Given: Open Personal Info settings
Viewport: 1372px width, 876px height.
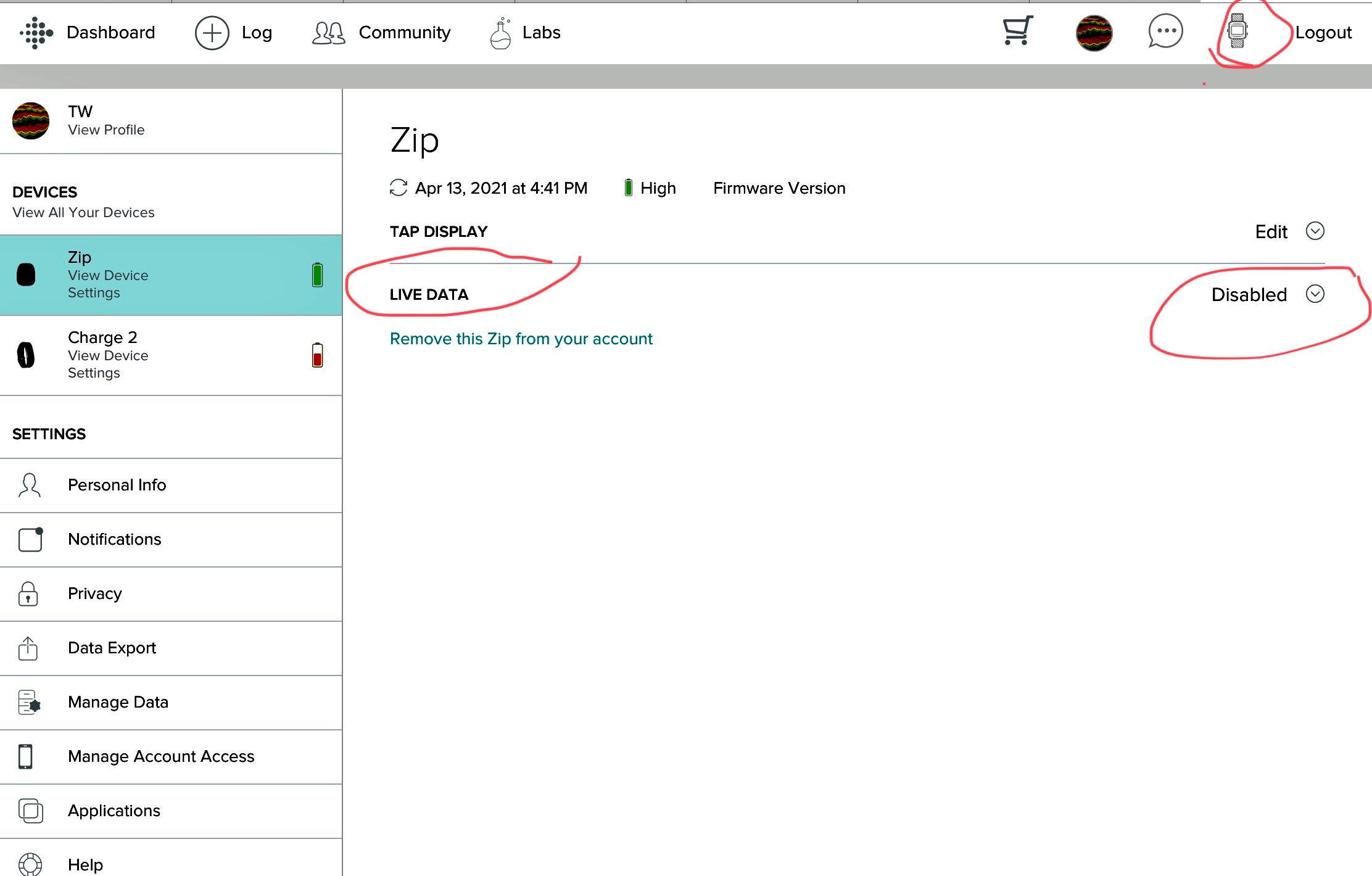Looking at the screenshot, I should click(117, 485).
